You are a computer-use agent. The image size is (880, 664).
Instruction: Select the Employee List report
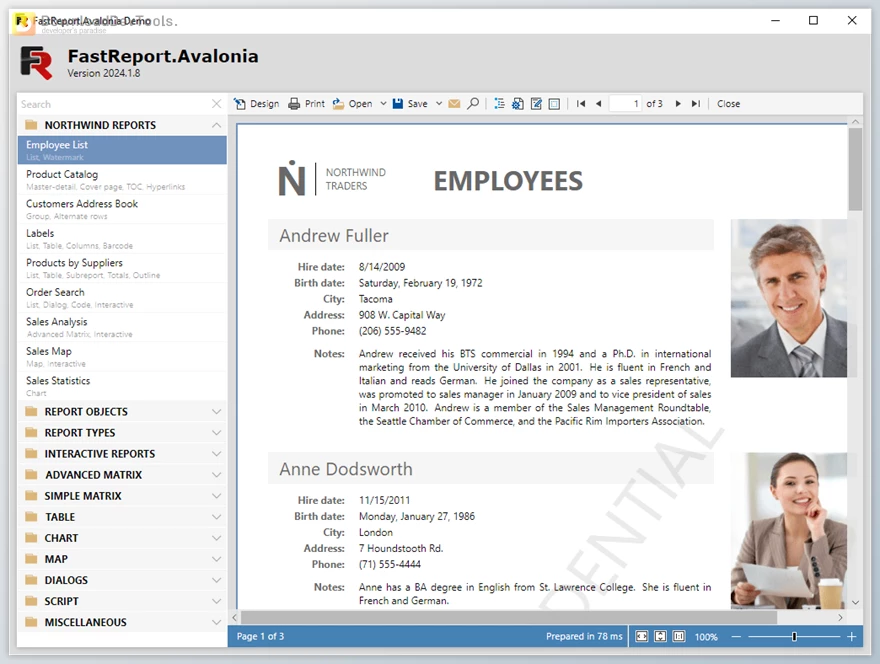tap(122, 150)
